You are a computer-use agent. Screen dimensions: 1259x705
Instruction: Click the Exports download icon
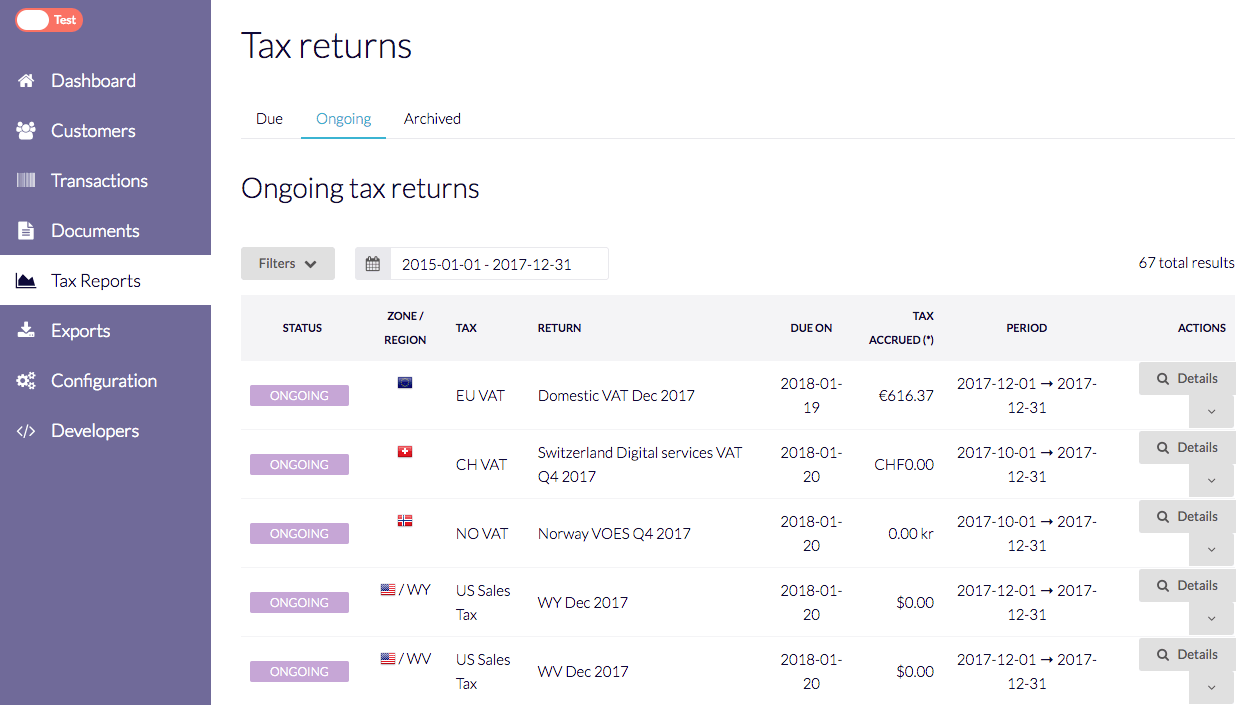[27, 331]
